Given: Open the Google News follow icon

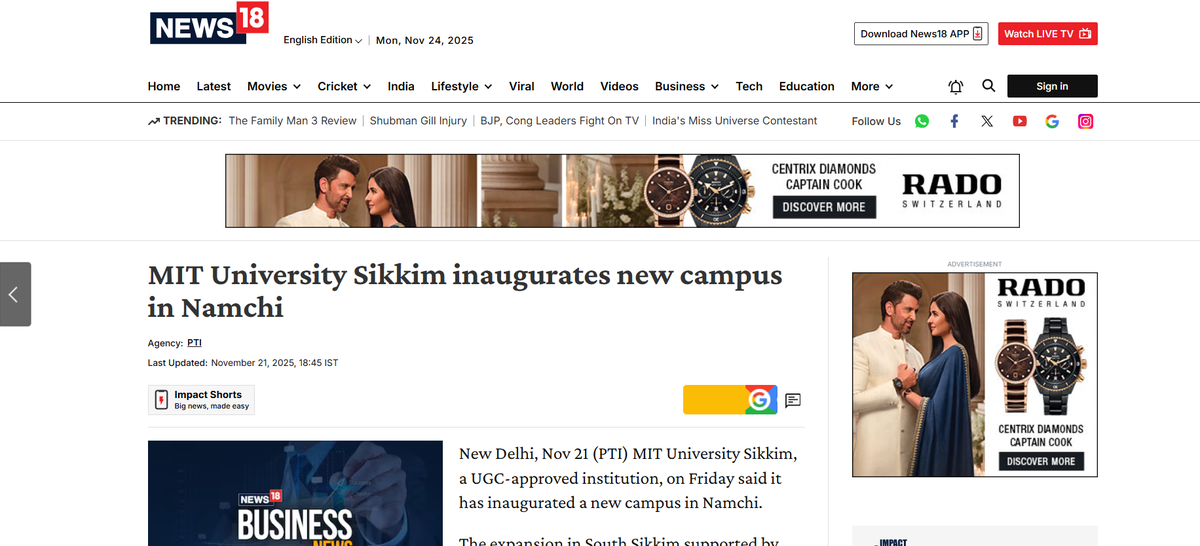Looking at the screenshot, I should point(1052,121).
